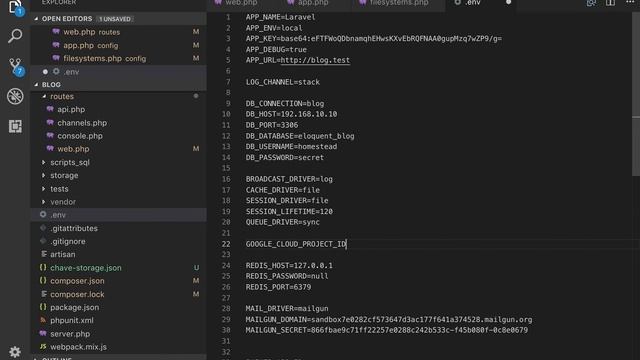Open console.php file
The width and height of the screenshot is (640, 360).
118,136
